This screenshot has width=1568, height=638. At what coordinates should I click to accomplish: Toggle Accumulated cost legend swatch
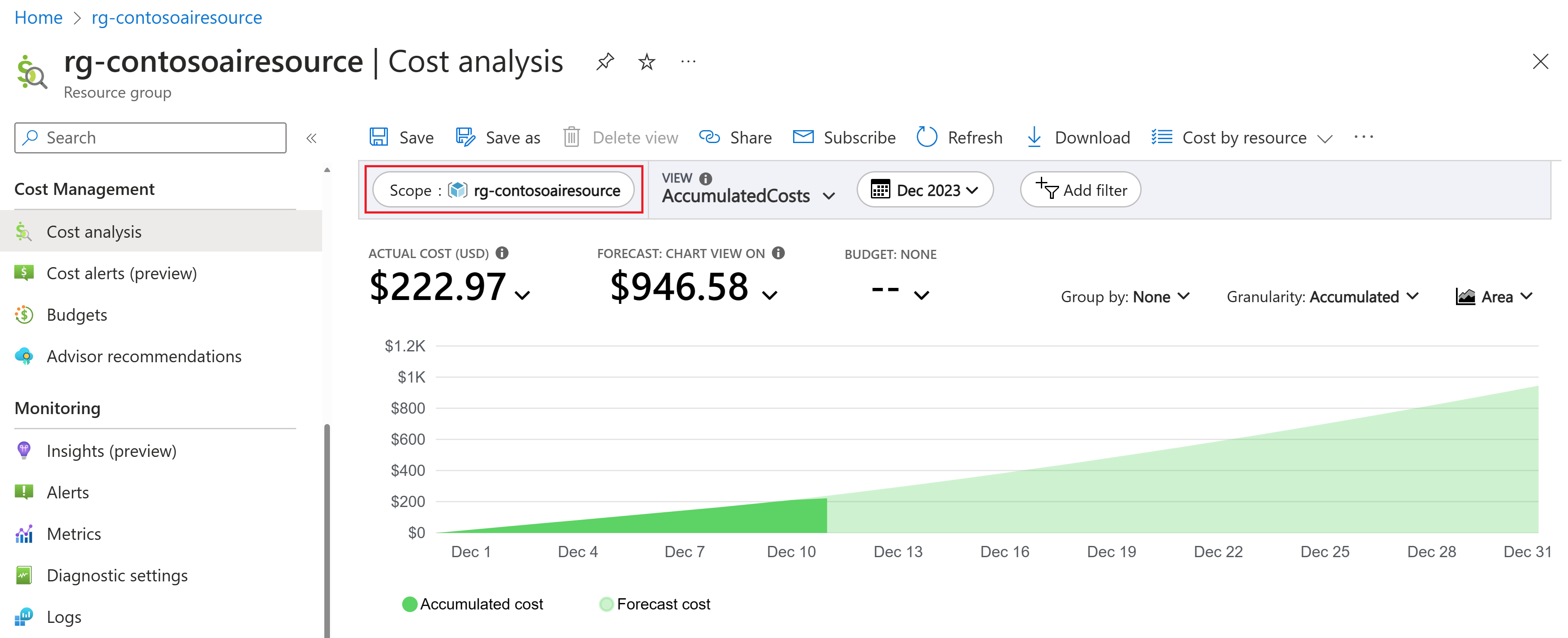coord(410,604)
